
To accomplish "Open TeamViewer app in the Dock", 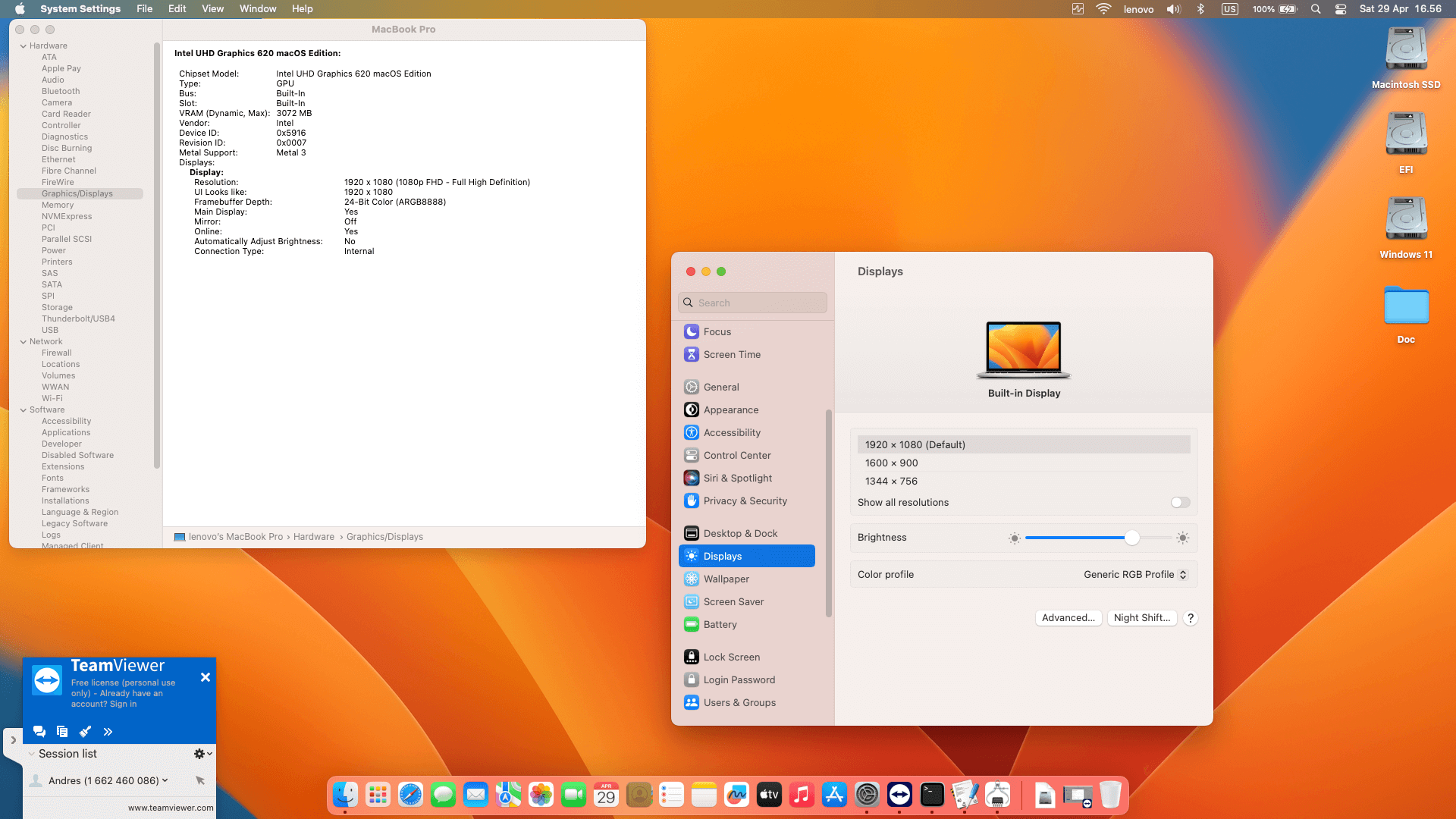I will click(899, 795).
